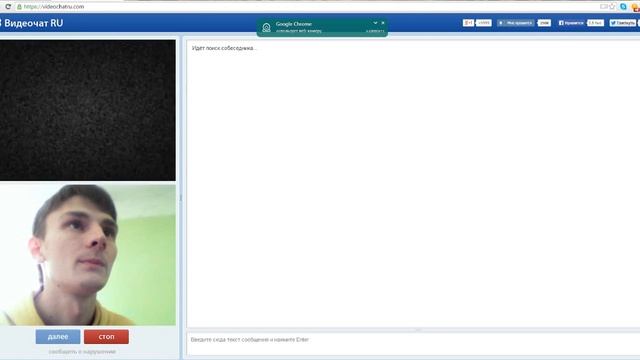Image resolution: width=640 pixels, height=360 pixels.
Task: Expand the Chrome notification chevron
Action: pos(375,23)
